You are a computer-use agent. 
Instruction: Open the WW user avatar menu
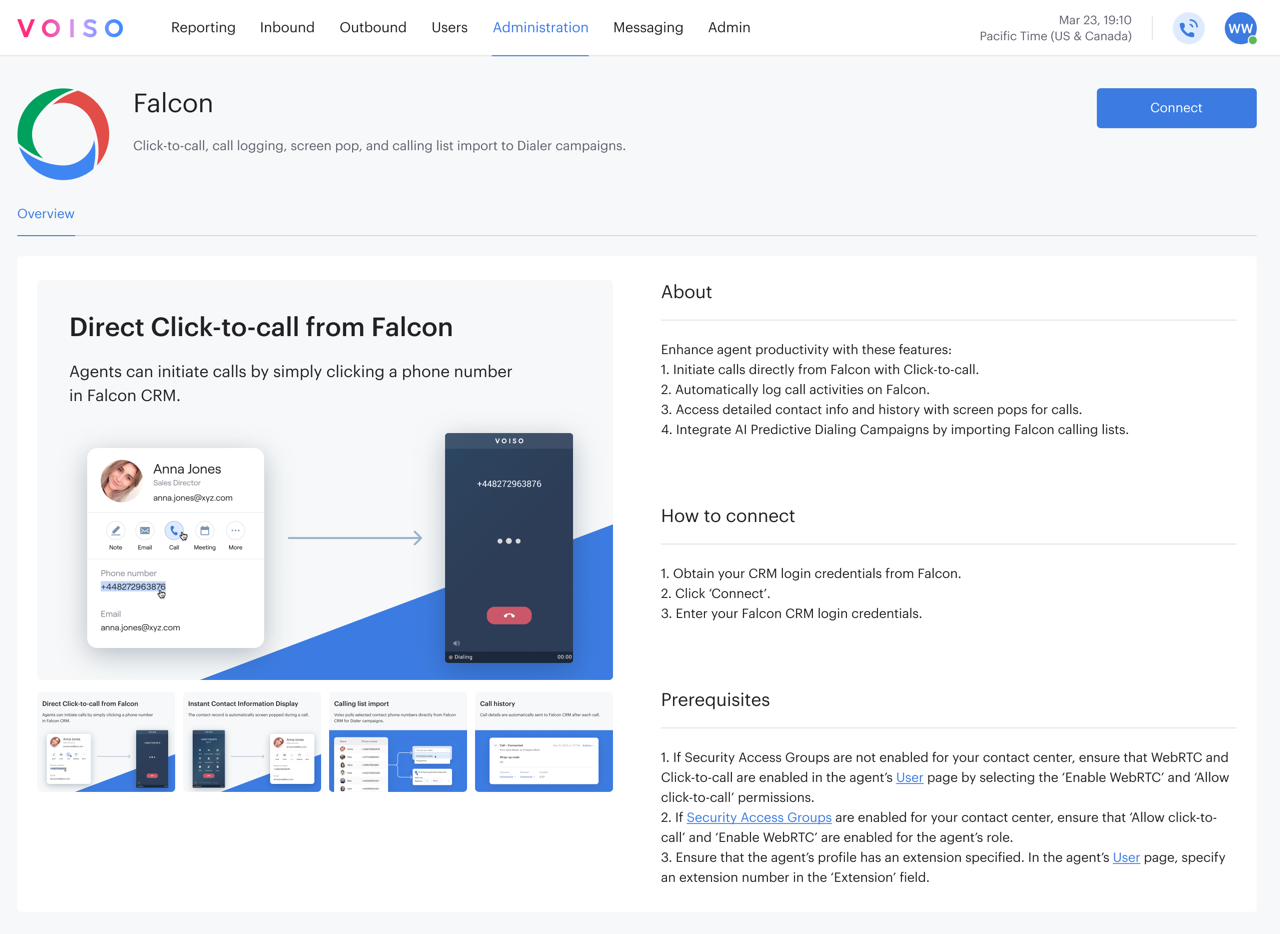click(1241, 28)
